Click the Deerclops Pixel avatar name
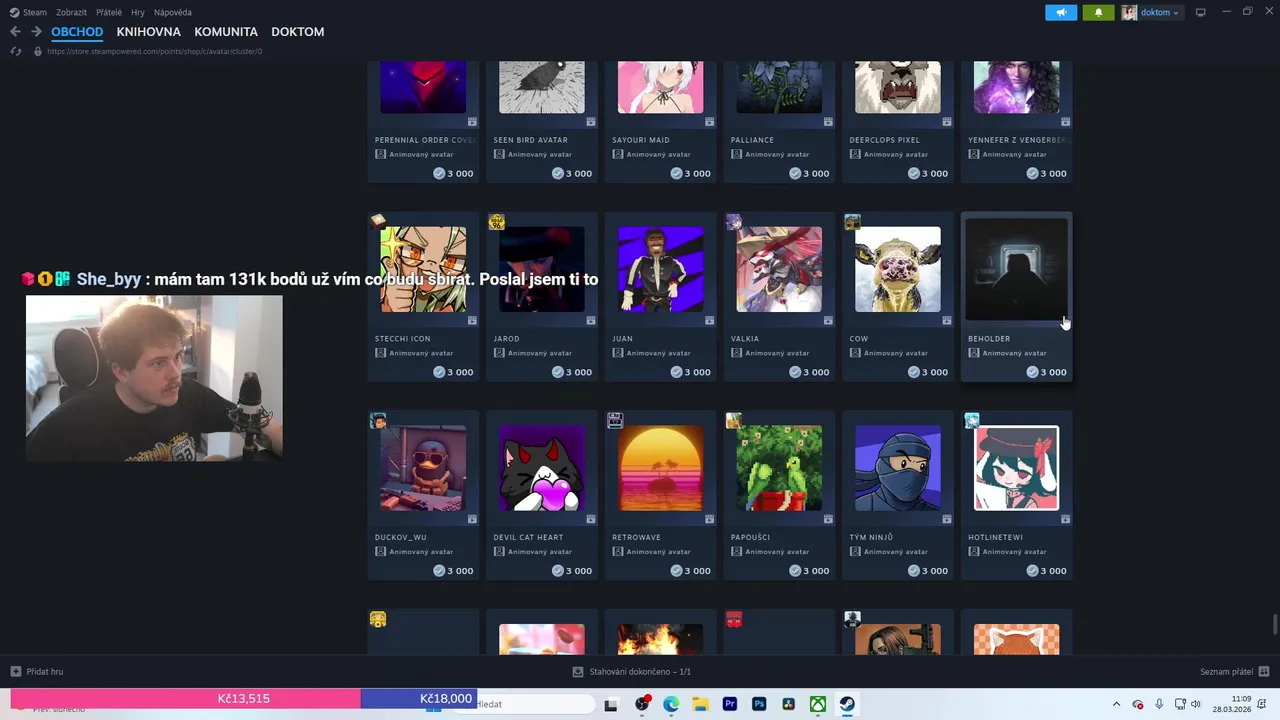Screen dimensions: 1280x720 tap(885, 140)
